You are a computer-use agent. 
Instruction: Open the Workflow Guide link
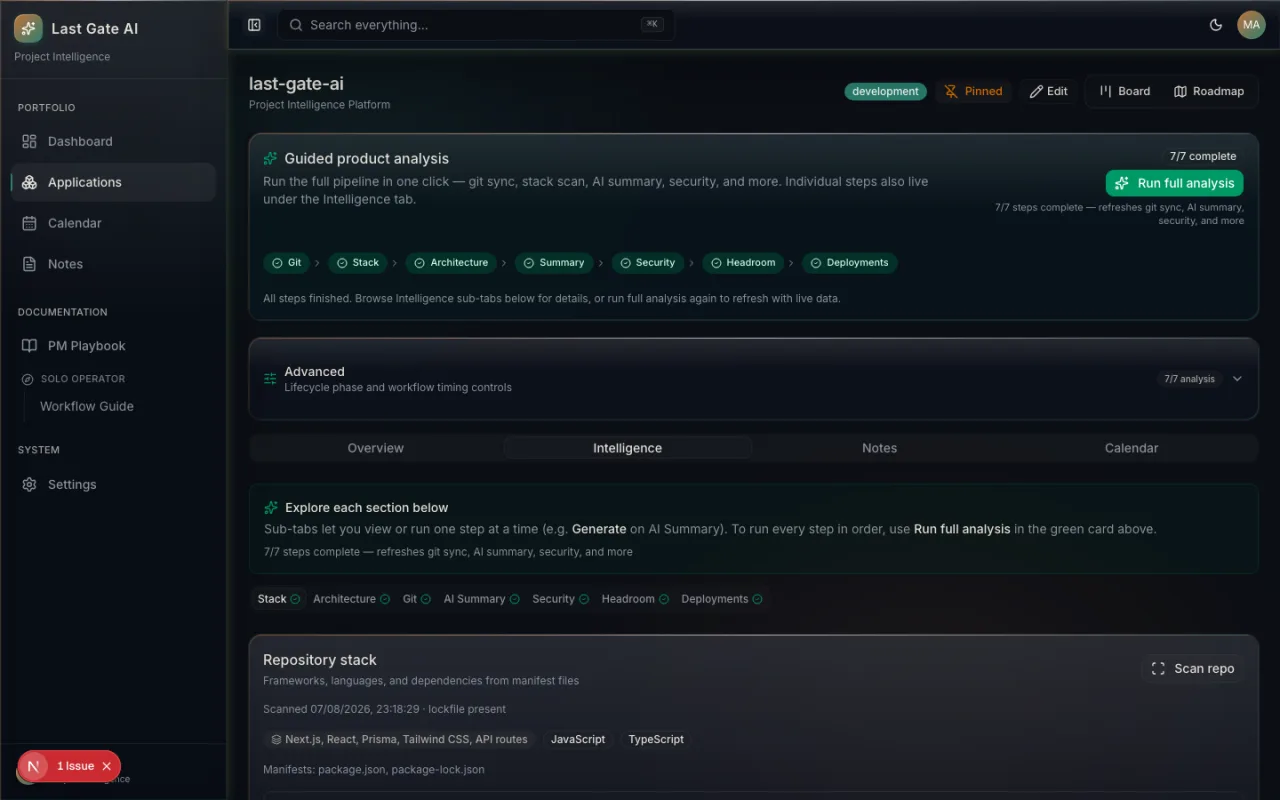pyautogui.click(x=87, y=407)
